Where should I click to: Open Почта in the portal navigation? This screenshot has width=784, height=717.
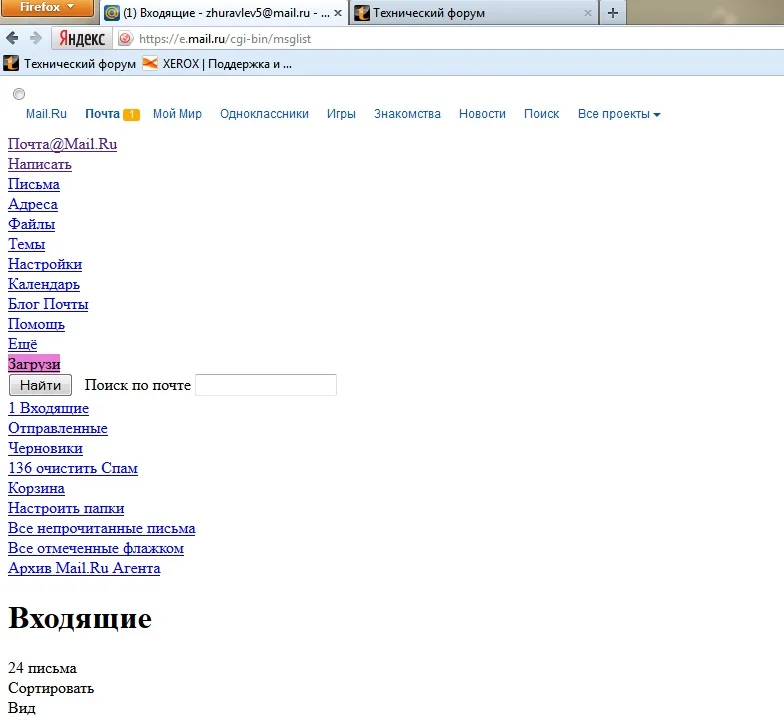tap(102, 114)
